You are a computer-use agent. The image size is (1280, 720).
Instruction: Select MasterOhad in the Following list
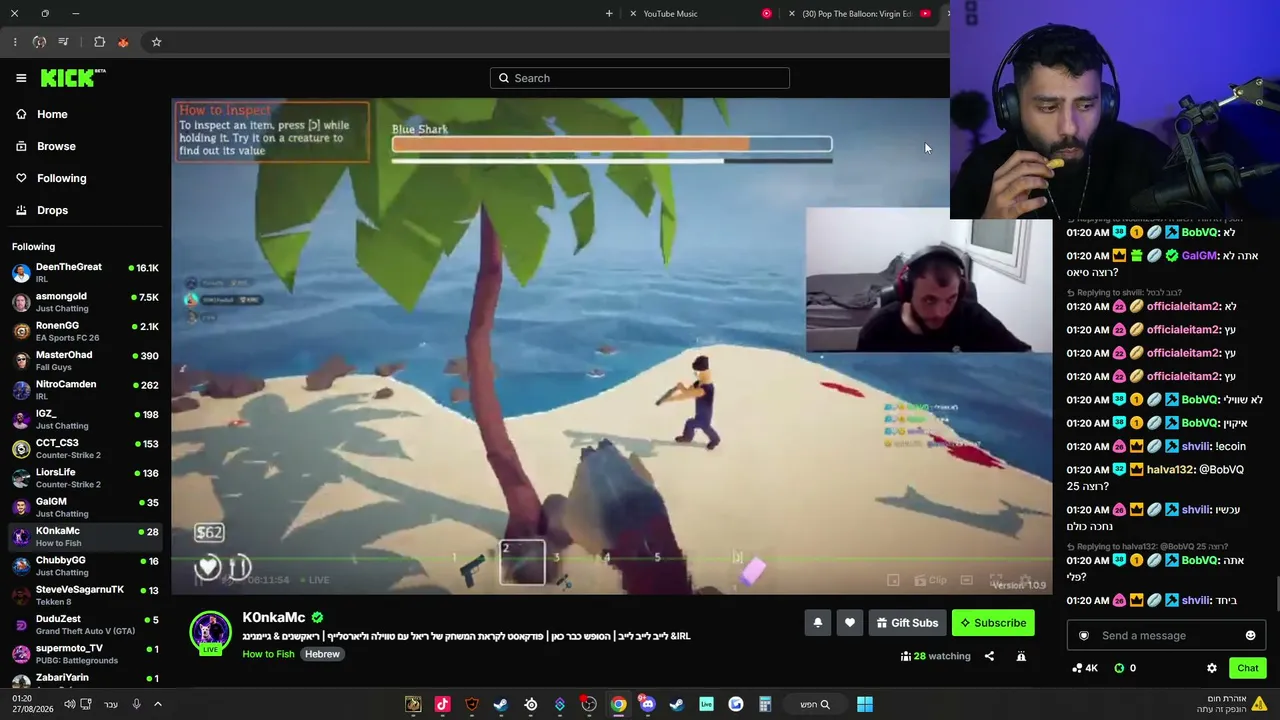(x=85, y=360)
